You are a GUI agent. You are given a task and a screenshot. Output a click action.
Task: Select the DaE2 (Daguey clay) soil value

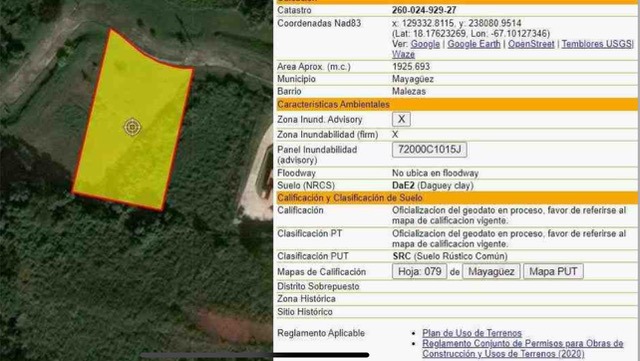click(x=433, y=185)
